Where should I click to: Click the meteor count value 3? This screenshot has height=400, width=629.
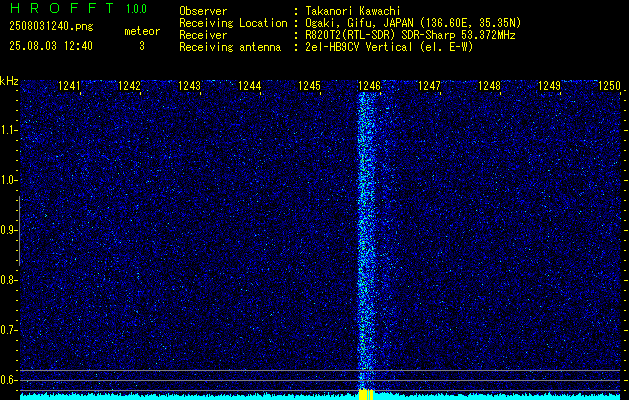point(142,46)
